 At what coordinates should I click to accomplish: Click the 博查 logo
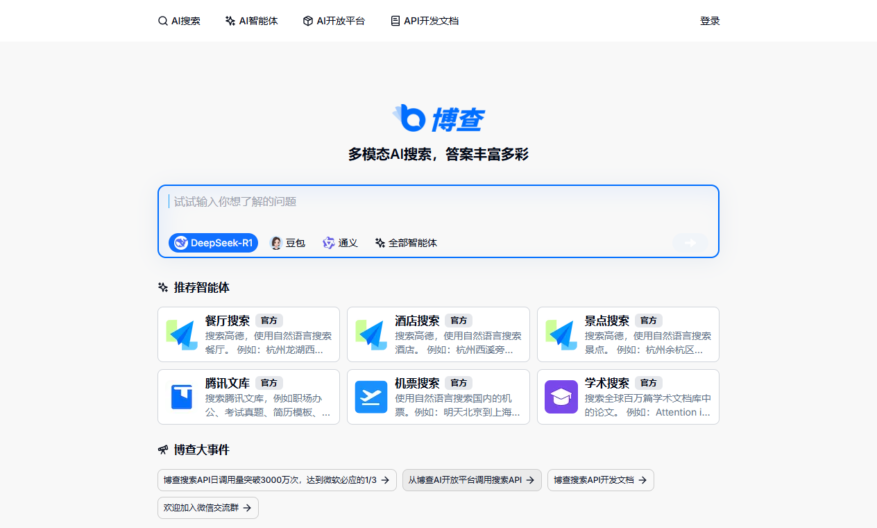click(438, 118)
